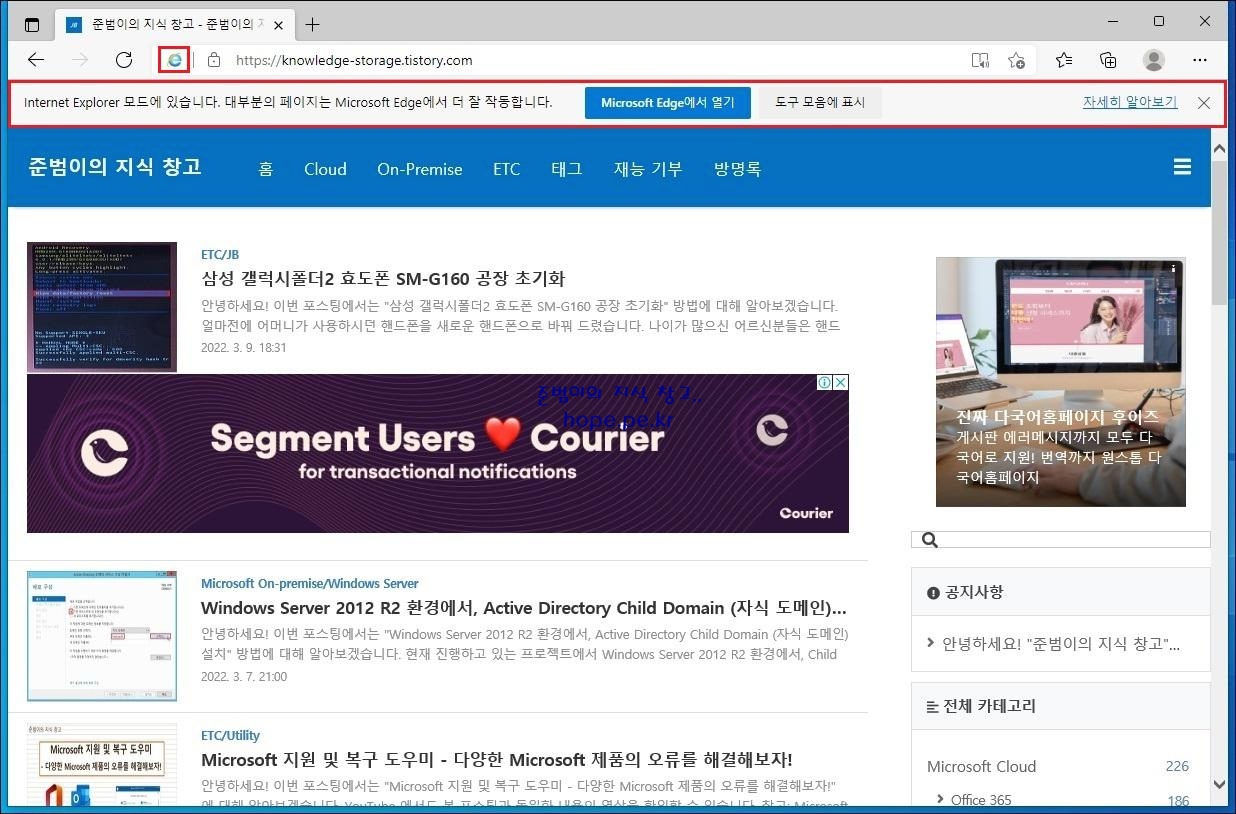Click Microsoft Edge에서 열기 button

668,102
